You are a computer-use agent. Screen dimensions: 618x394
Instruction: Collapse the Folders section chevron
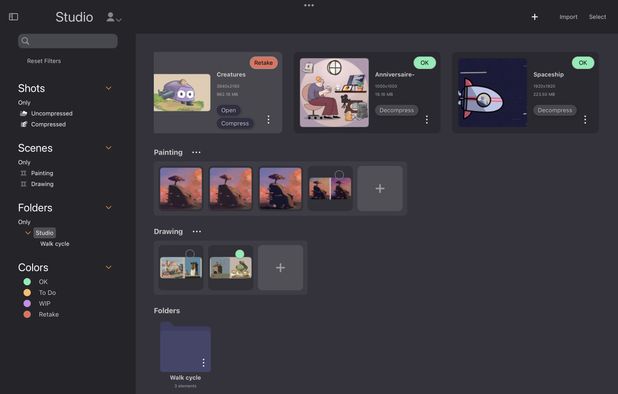point(109,208)
